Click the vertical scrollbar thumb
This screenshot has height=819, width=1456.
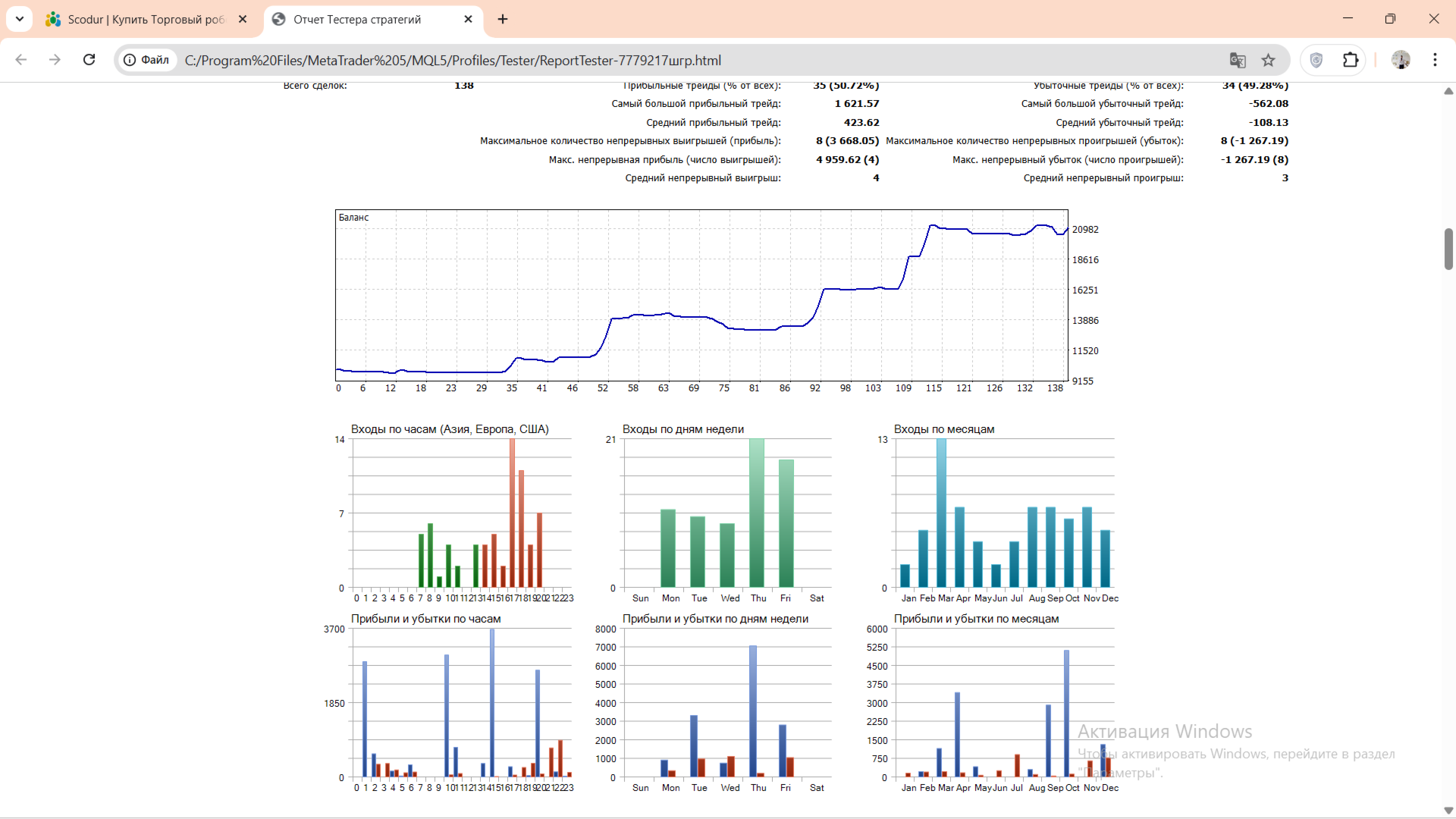[x=1448, y=249]
